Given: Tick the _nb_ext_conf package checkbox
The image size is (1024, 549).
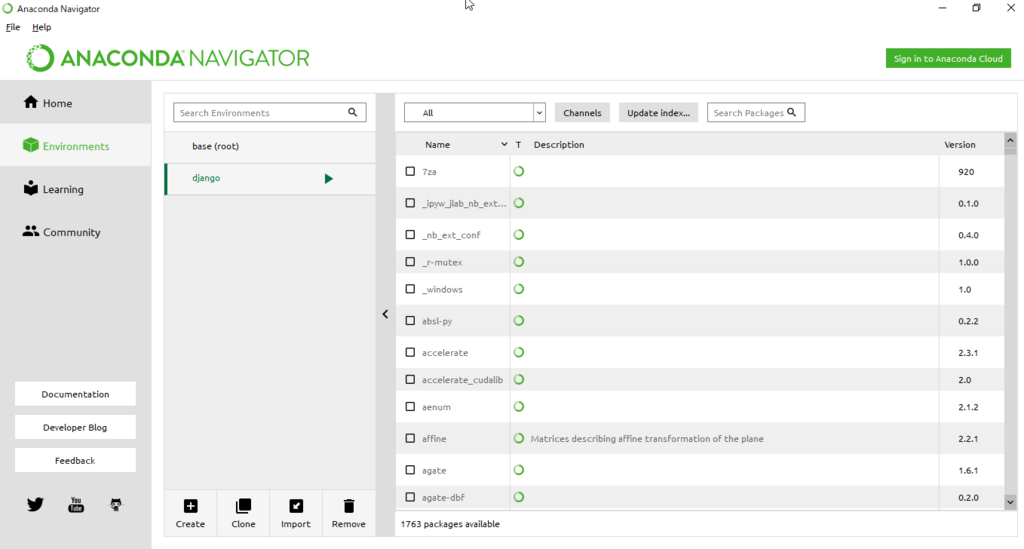Looking at the screenshot, I should [x=410, y=234].
